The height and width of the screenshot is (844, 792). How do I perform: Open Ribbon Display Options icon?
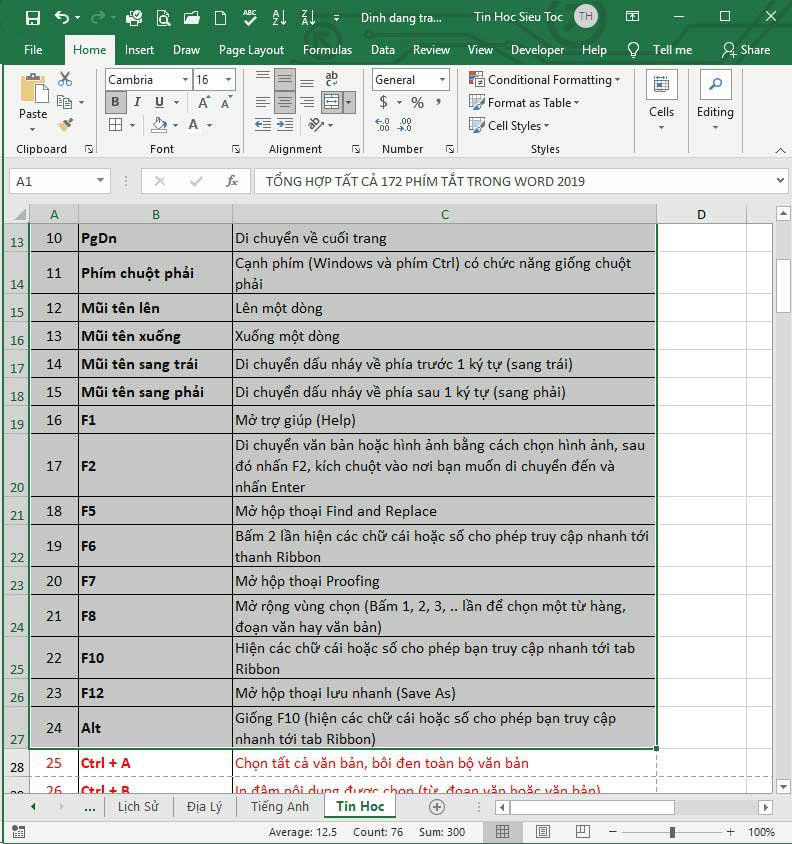tap(632, 17)
